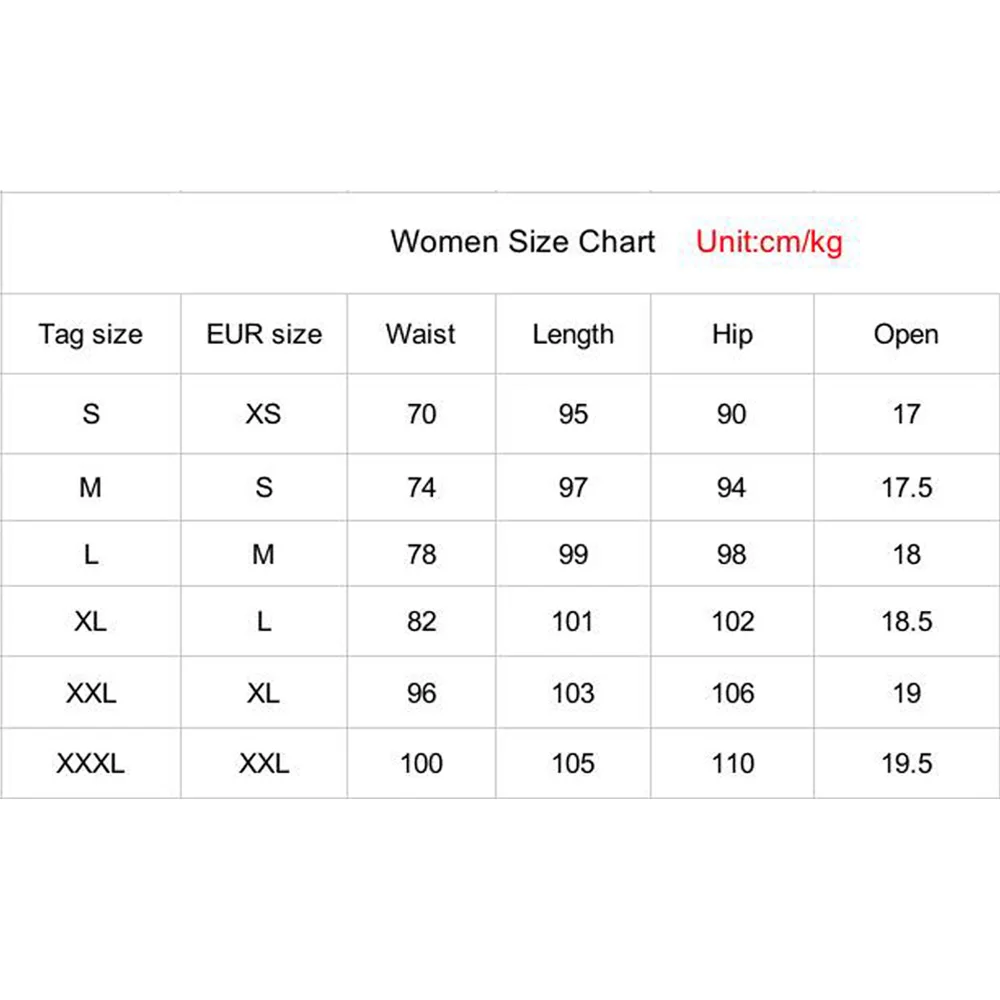This screenshot has width=1000, height=1000.
Task: Click the Women Size Chart title
Action: pos(522,242)
